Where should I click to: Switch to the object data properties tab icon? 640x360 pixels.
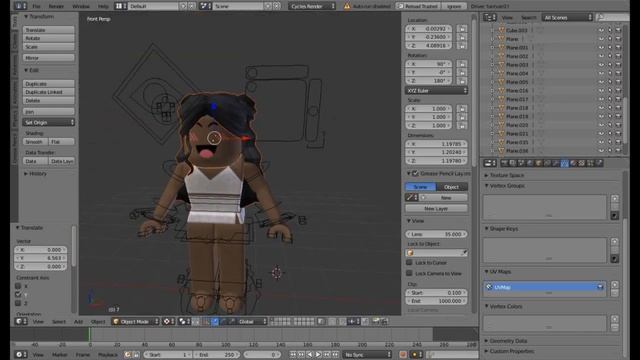(x=564, y=163)
